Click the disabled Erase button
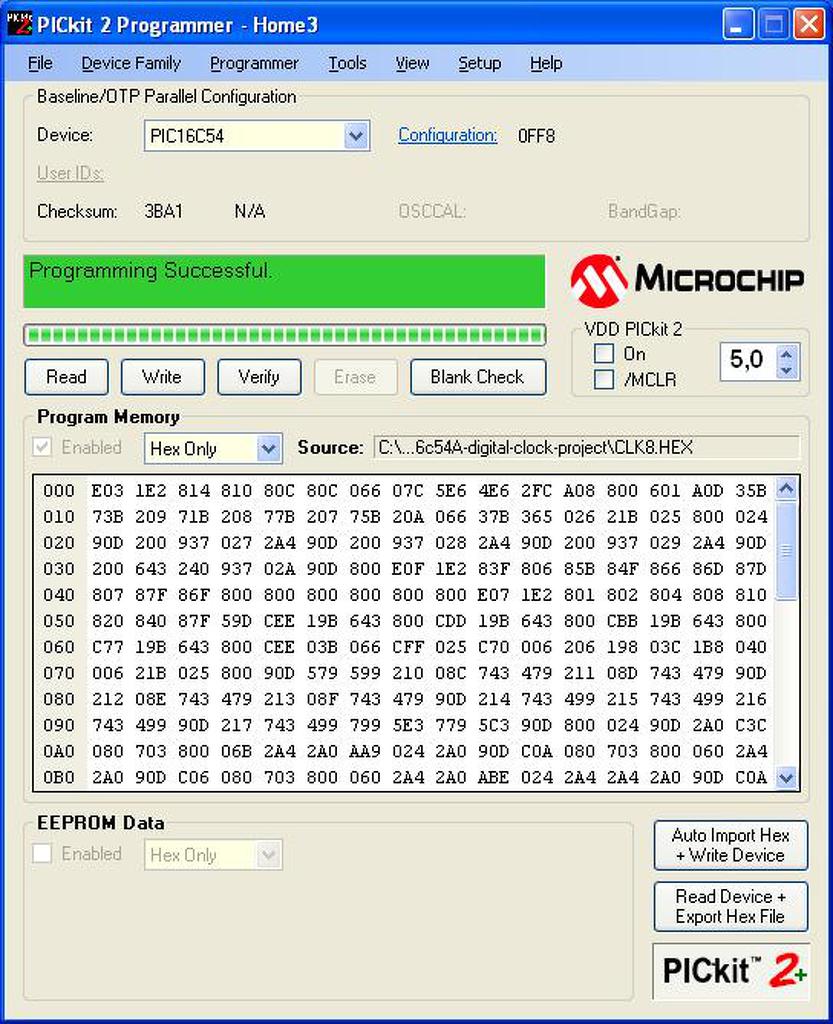This screenshot has height=1024, width=833. pyautogui.click(x=355, y=377)
